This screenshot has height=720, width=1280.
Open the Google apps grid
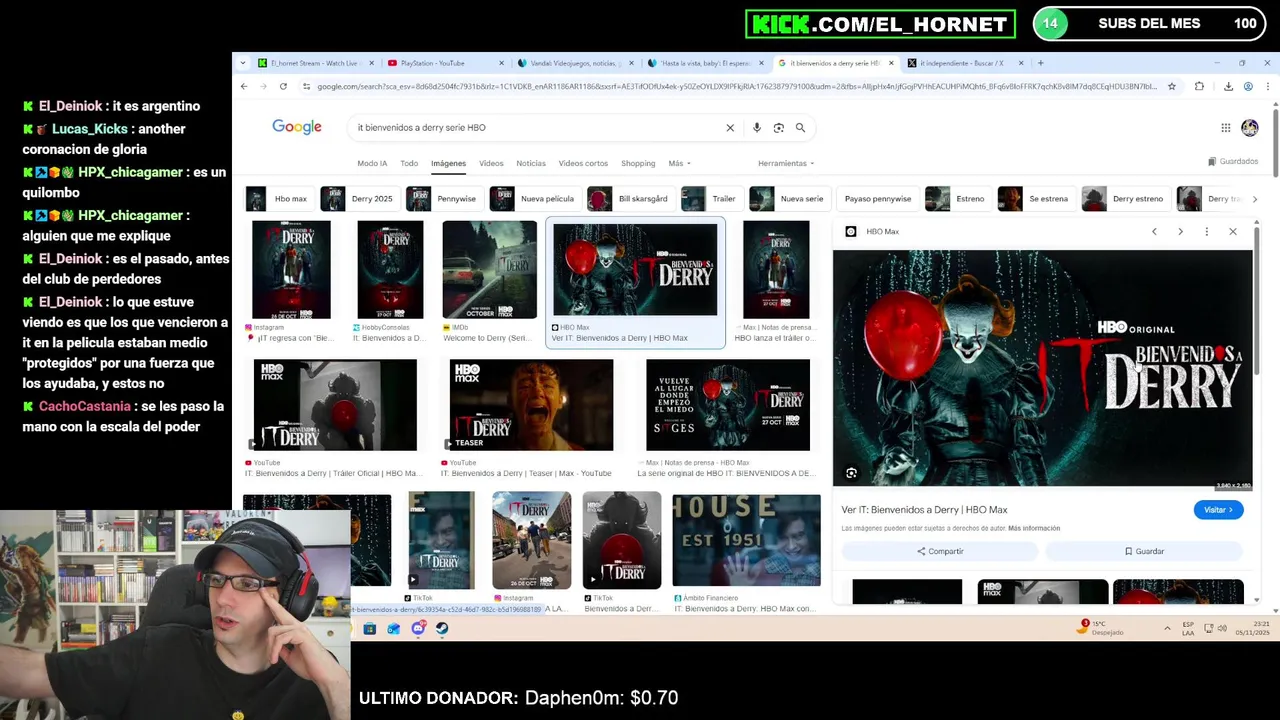1225,128
